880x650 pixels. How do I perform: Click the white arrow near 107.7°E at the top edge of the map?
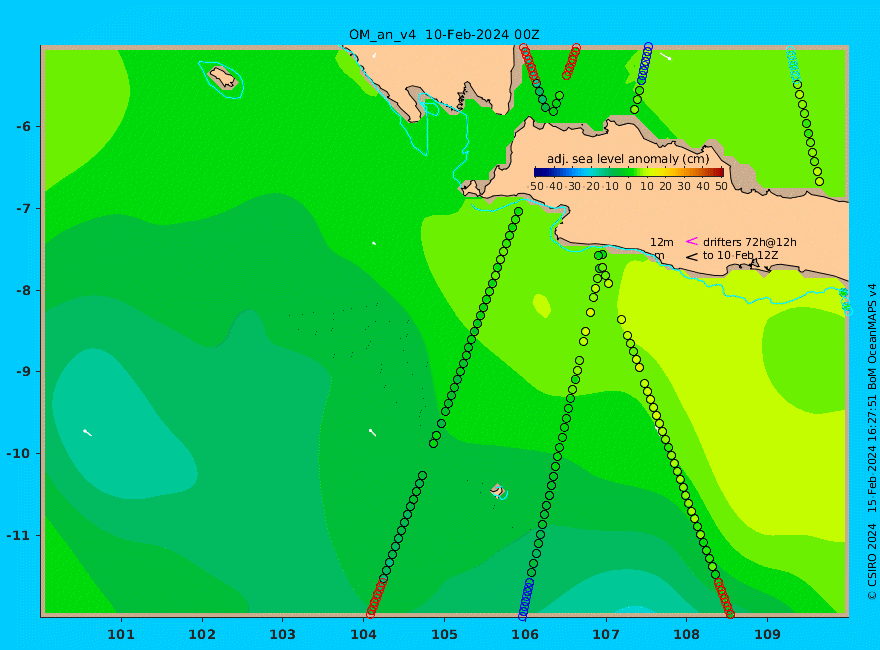click(665, 56)
